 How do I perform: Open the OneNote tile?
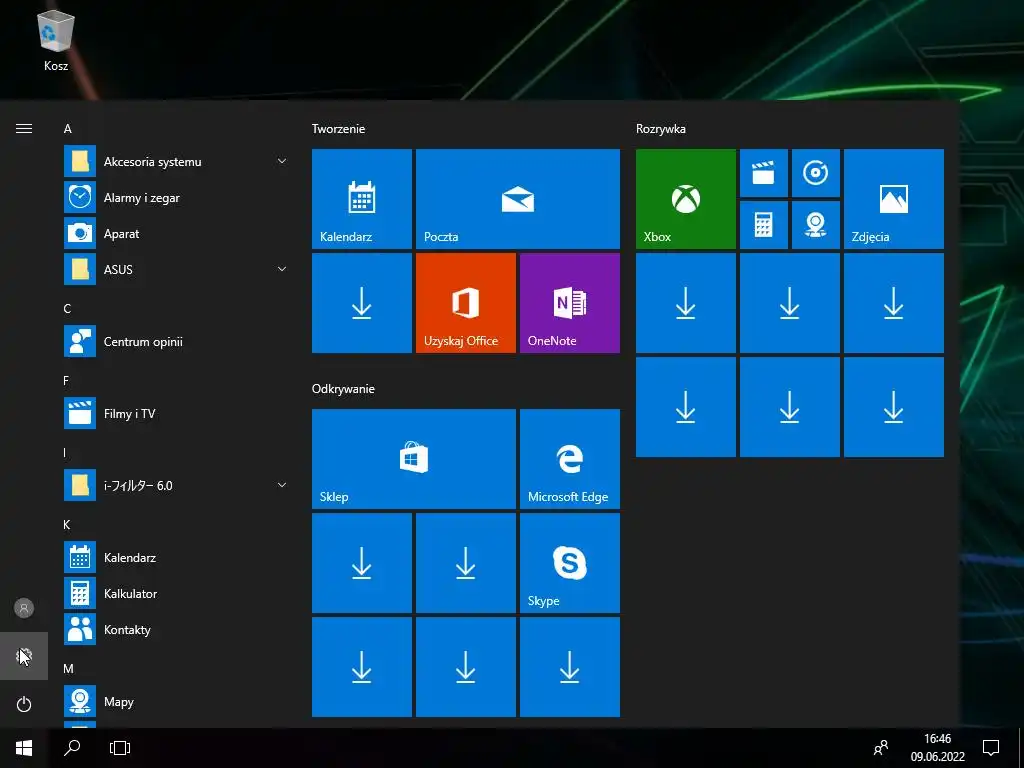(569, 303)
